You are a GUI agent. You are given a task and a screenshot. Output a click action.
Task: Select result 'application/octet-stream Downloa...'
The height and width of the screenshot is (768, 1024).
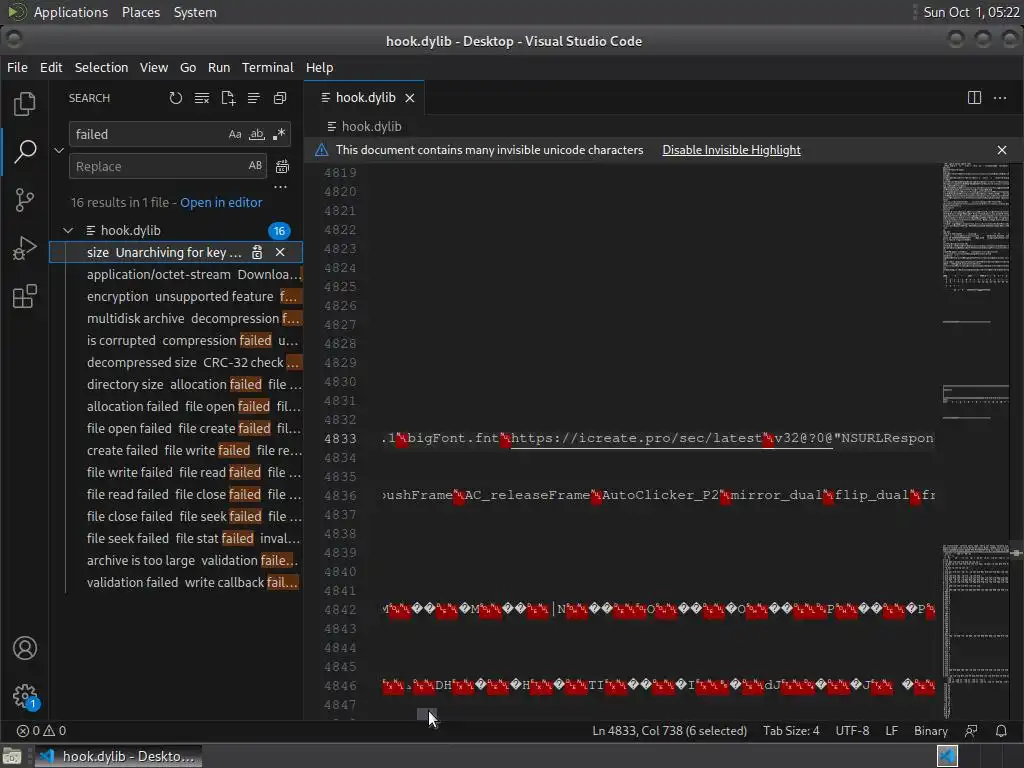176,274
